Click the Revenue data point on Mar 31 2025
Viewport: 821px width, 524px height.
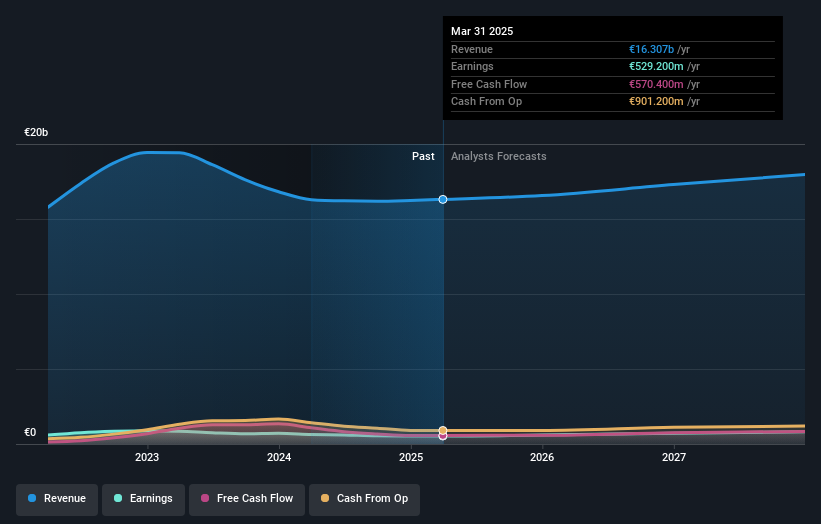443,199
